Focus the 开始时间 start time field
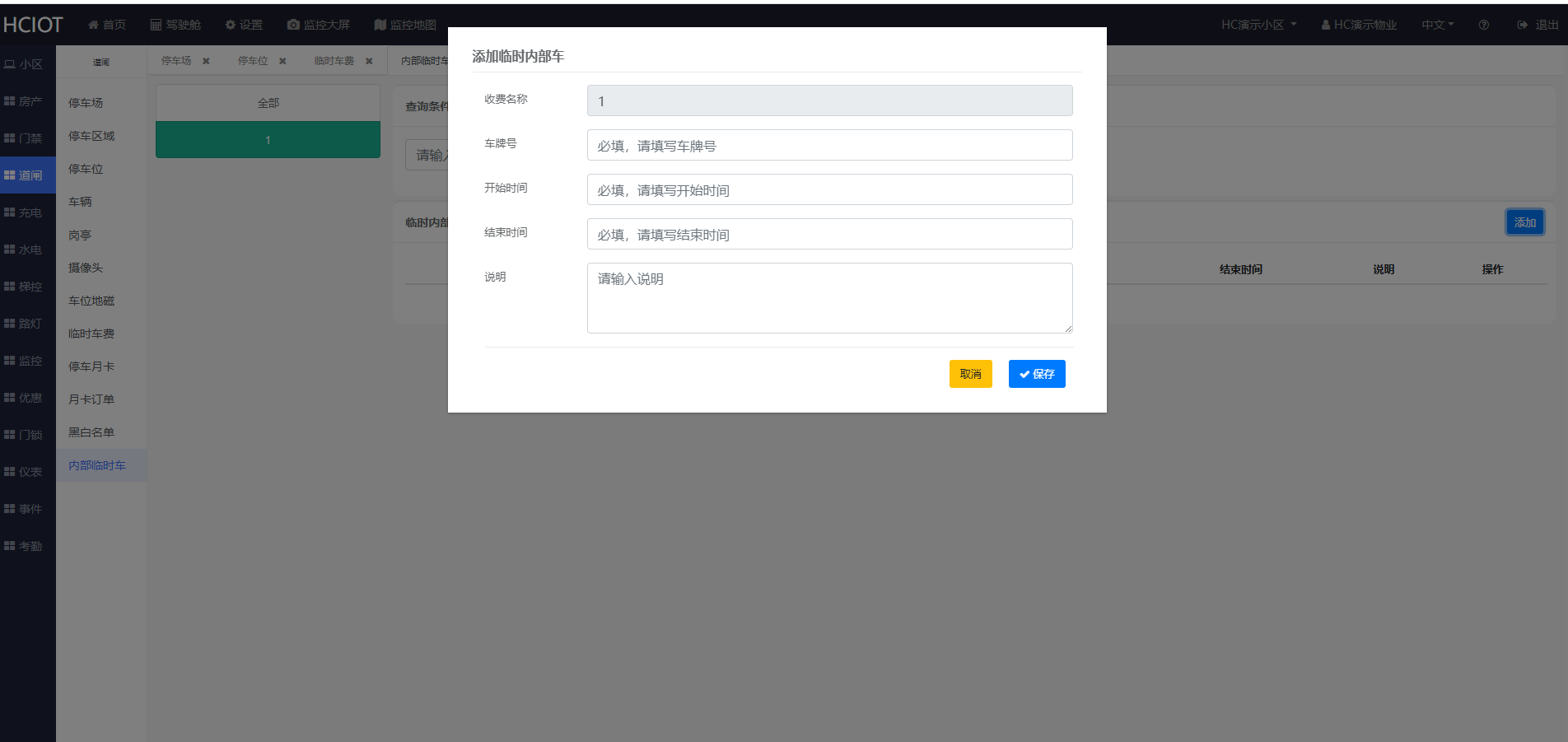1568x742 pixels. [829, 190]
